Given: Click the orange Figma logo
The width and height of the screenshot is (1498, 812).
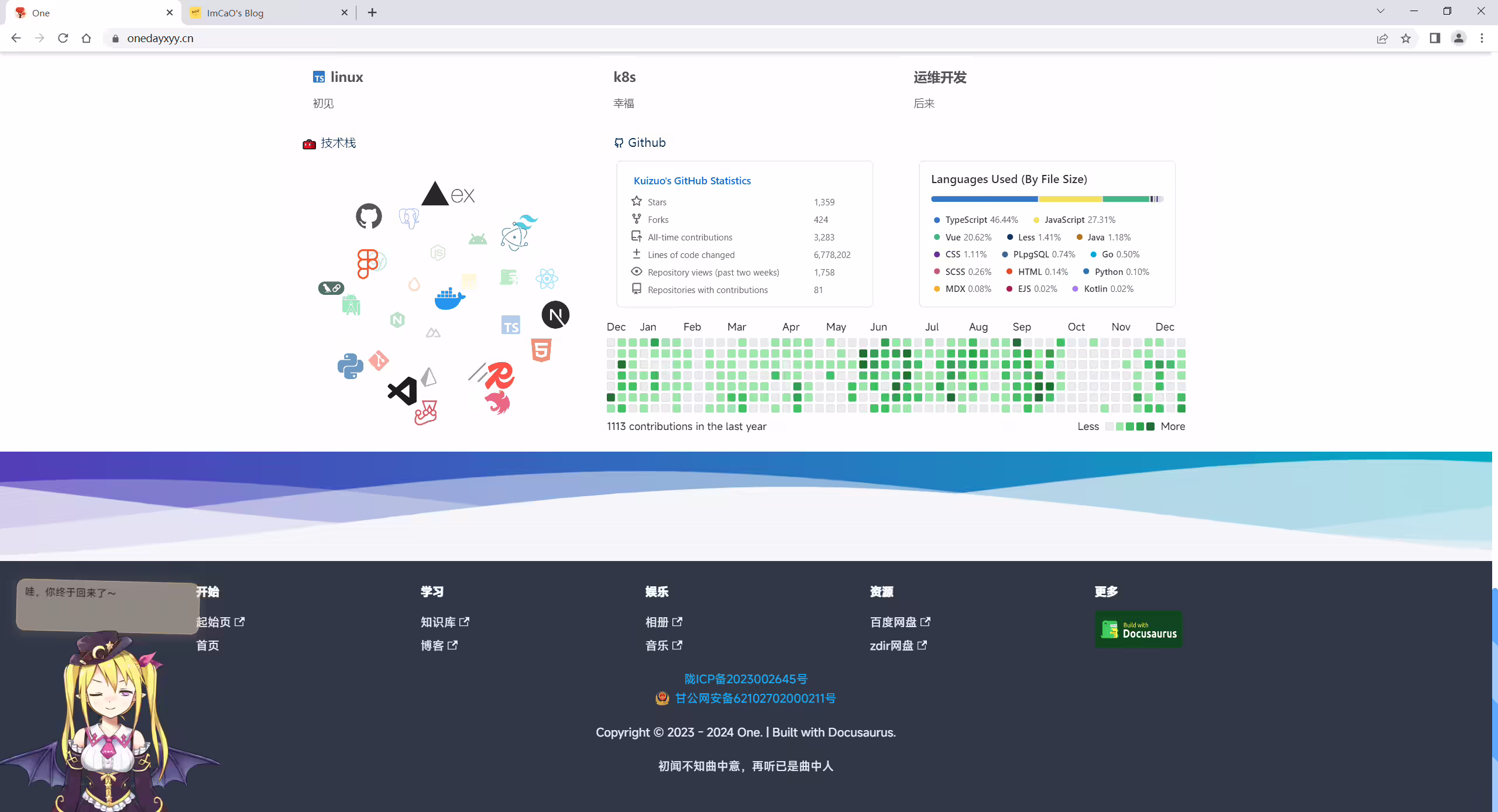Looking at the screenshot, I should 368,264.
